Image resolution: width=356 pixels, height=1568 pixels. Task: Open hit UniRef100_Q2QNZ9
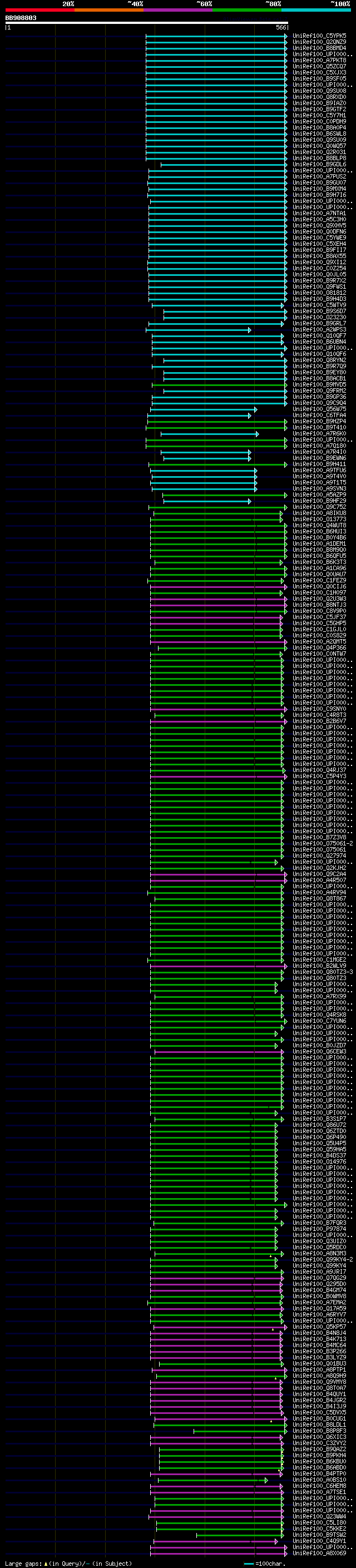319,42
